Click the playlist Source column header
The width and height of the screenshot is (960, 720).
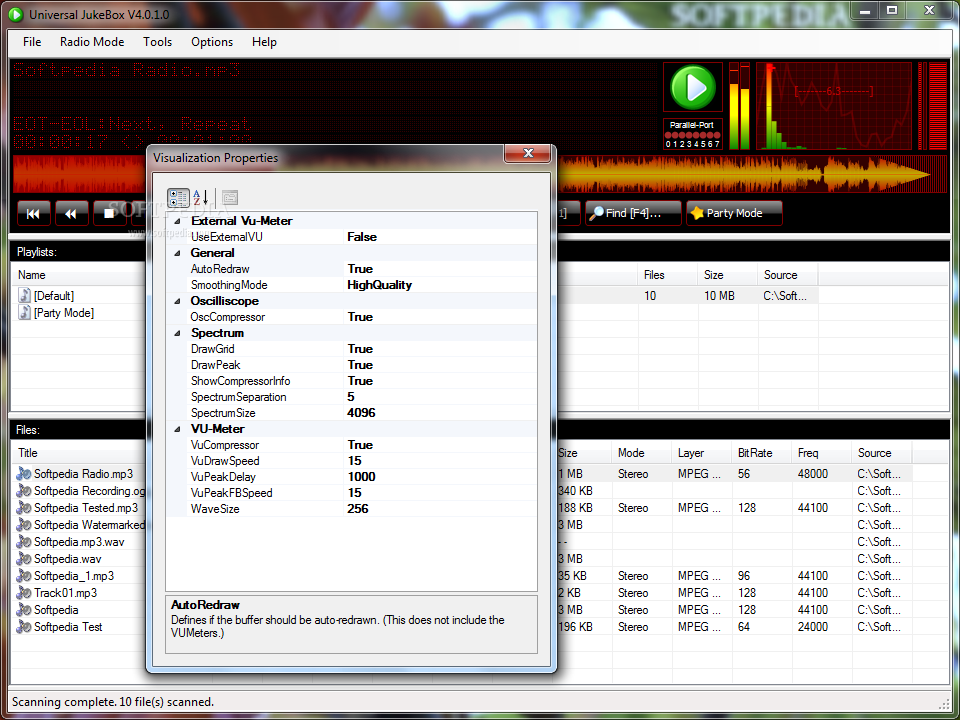(x=787, y=276)
